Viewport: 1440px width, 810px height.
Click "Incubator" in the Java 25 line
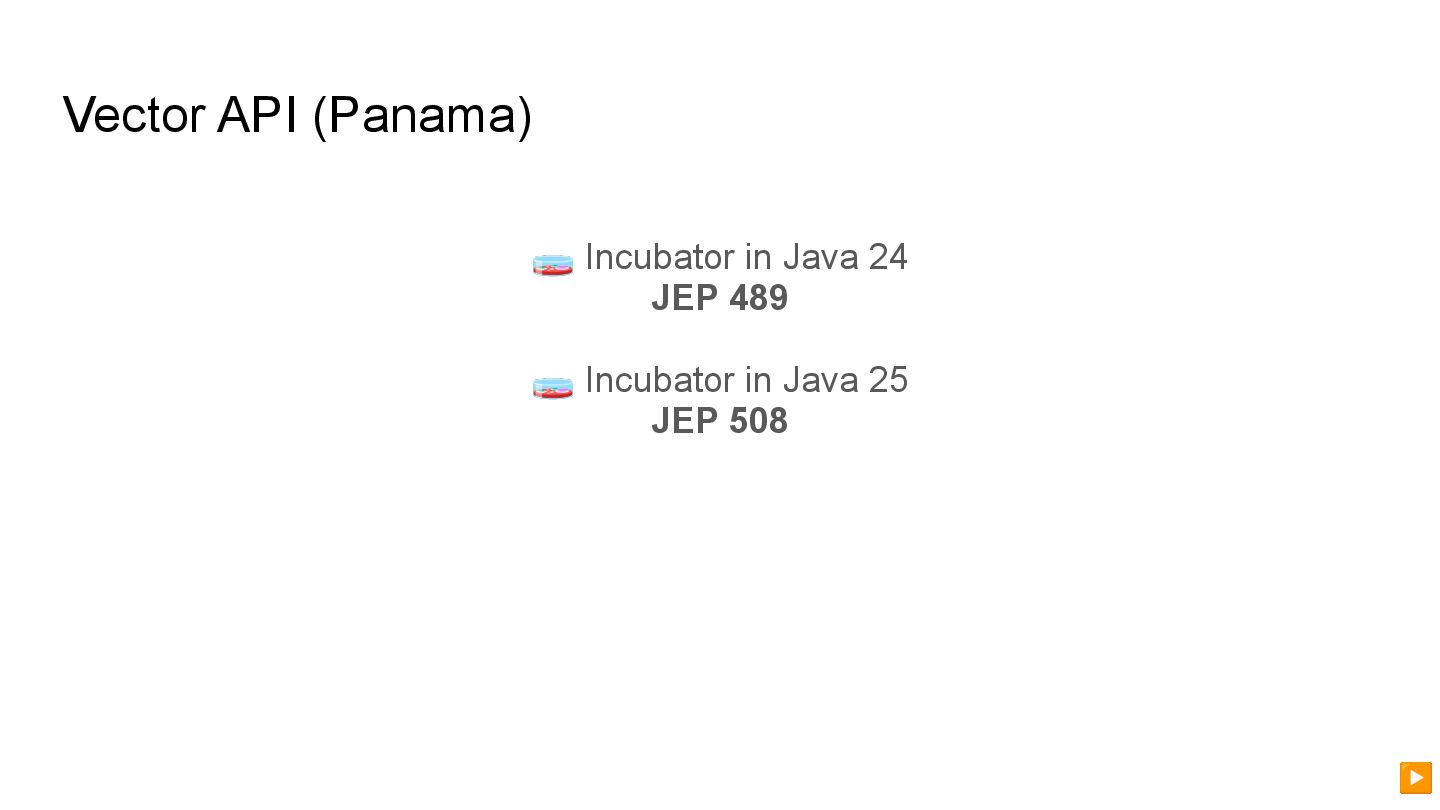coord(658,380)
